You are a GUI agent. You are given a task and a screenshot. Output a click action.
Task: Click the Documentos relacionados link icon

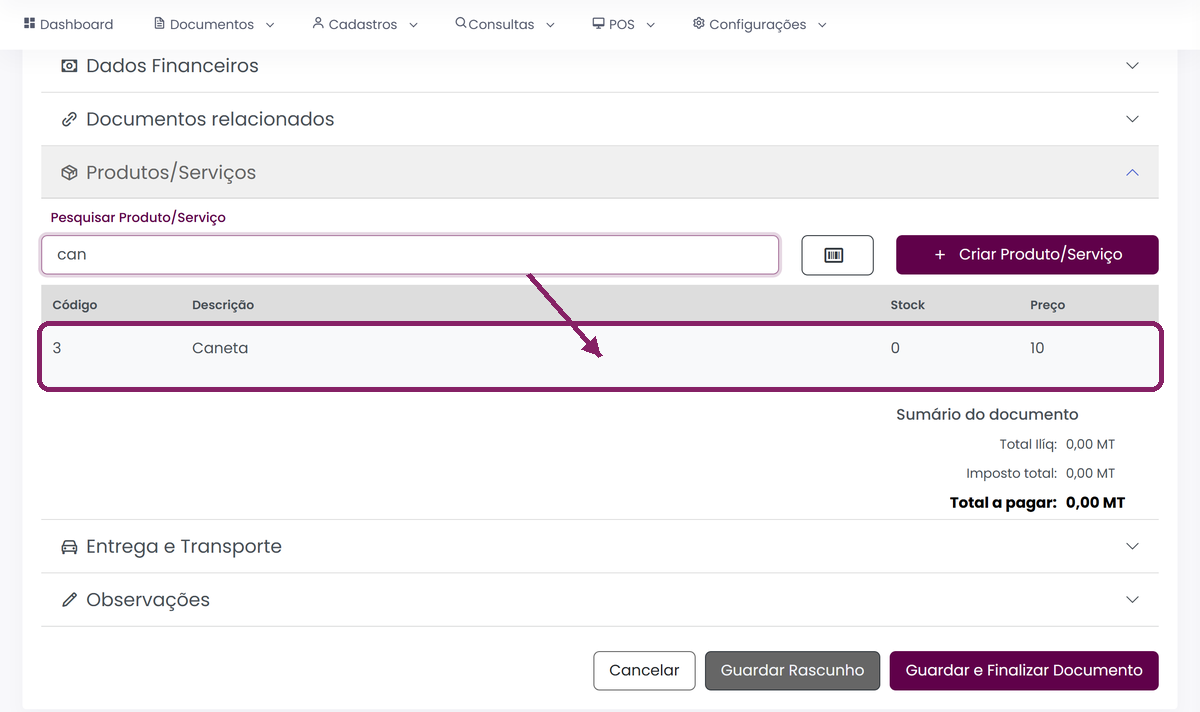(x=69, y=119)
